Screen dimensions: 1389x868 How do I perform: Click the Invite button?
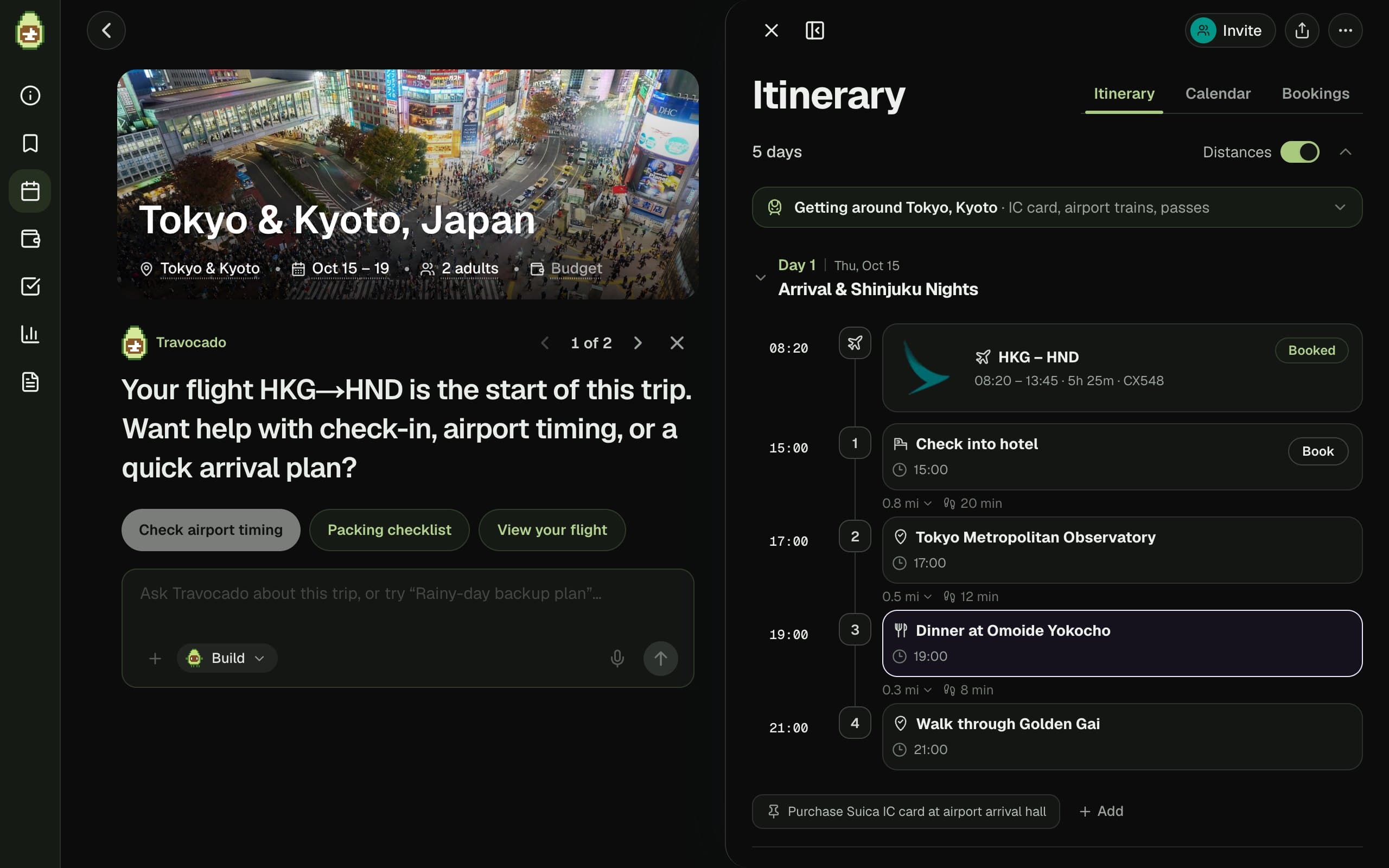point(1229,30)
